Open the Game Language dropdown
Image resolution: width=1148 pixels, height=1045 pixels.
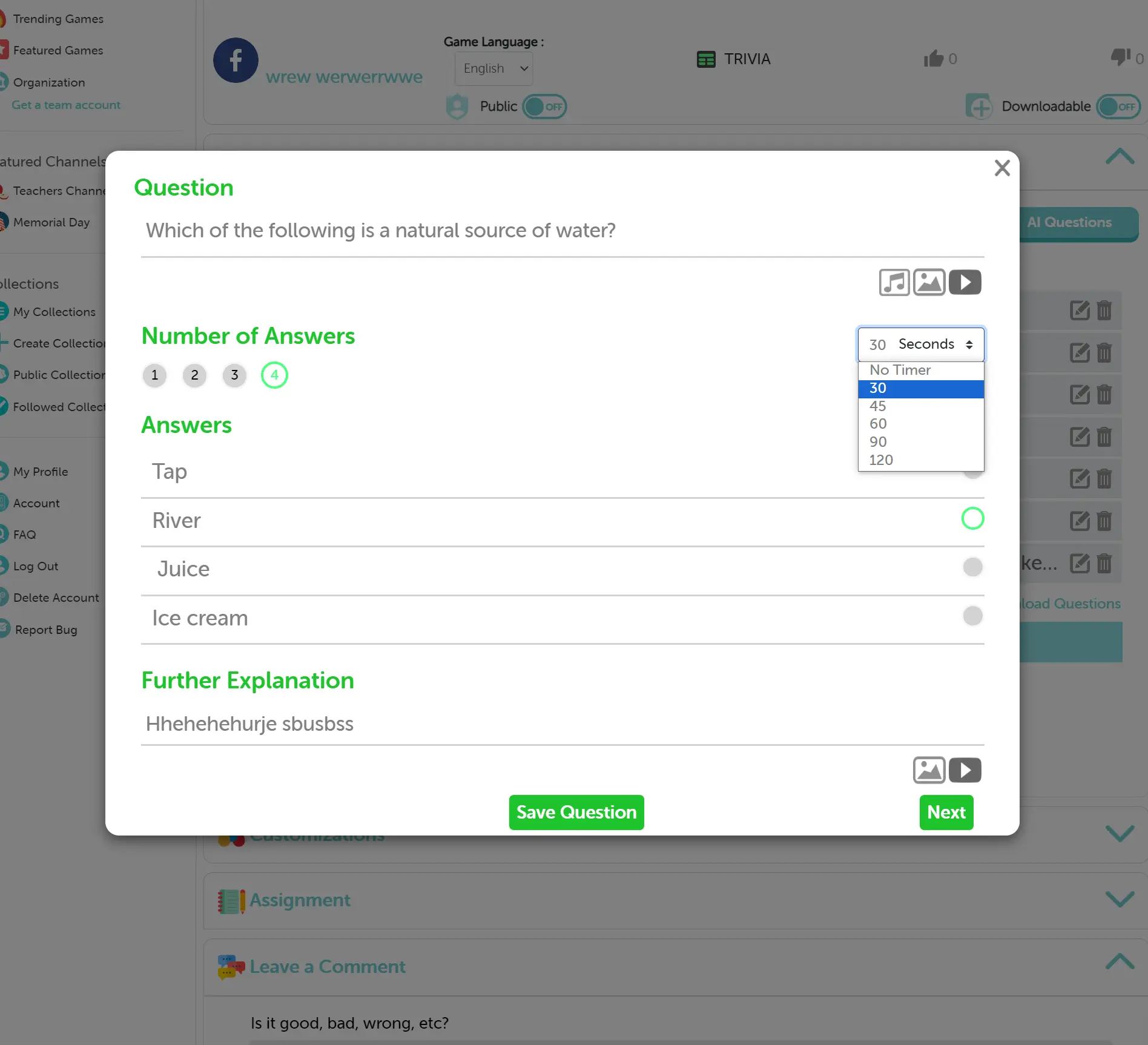click(494, 68)
